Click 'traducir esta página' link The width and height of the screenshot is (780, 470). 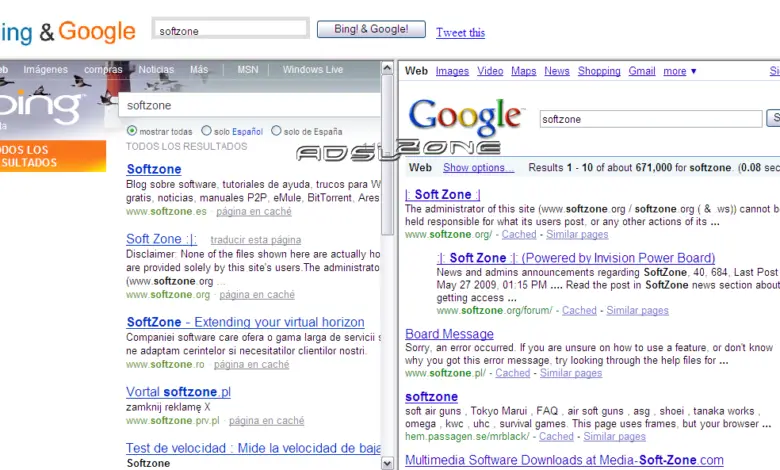(x=256, y=240)
